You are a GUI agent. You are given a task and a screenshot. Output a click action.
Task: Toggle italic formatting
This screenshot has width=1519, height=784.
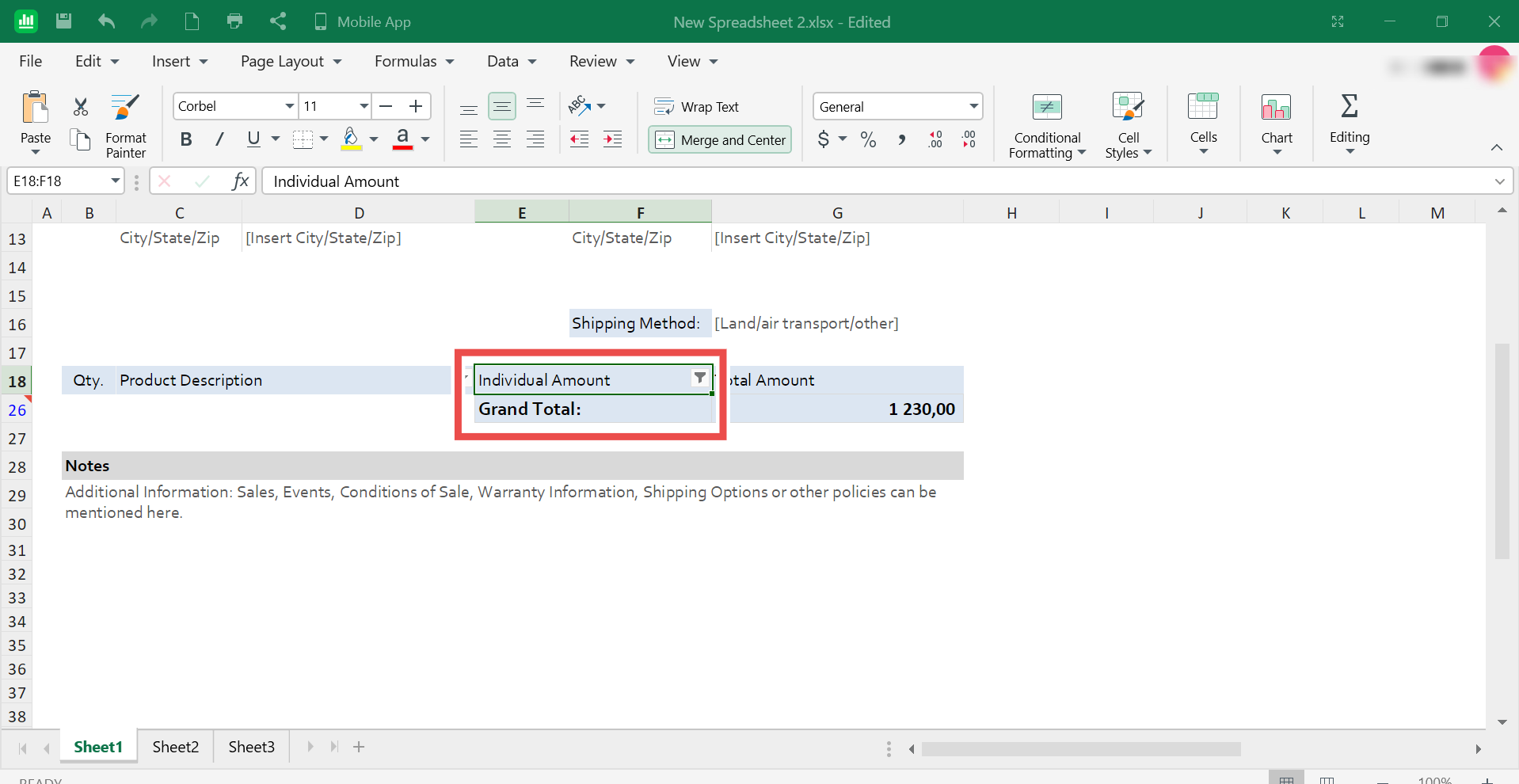(219, 139)
